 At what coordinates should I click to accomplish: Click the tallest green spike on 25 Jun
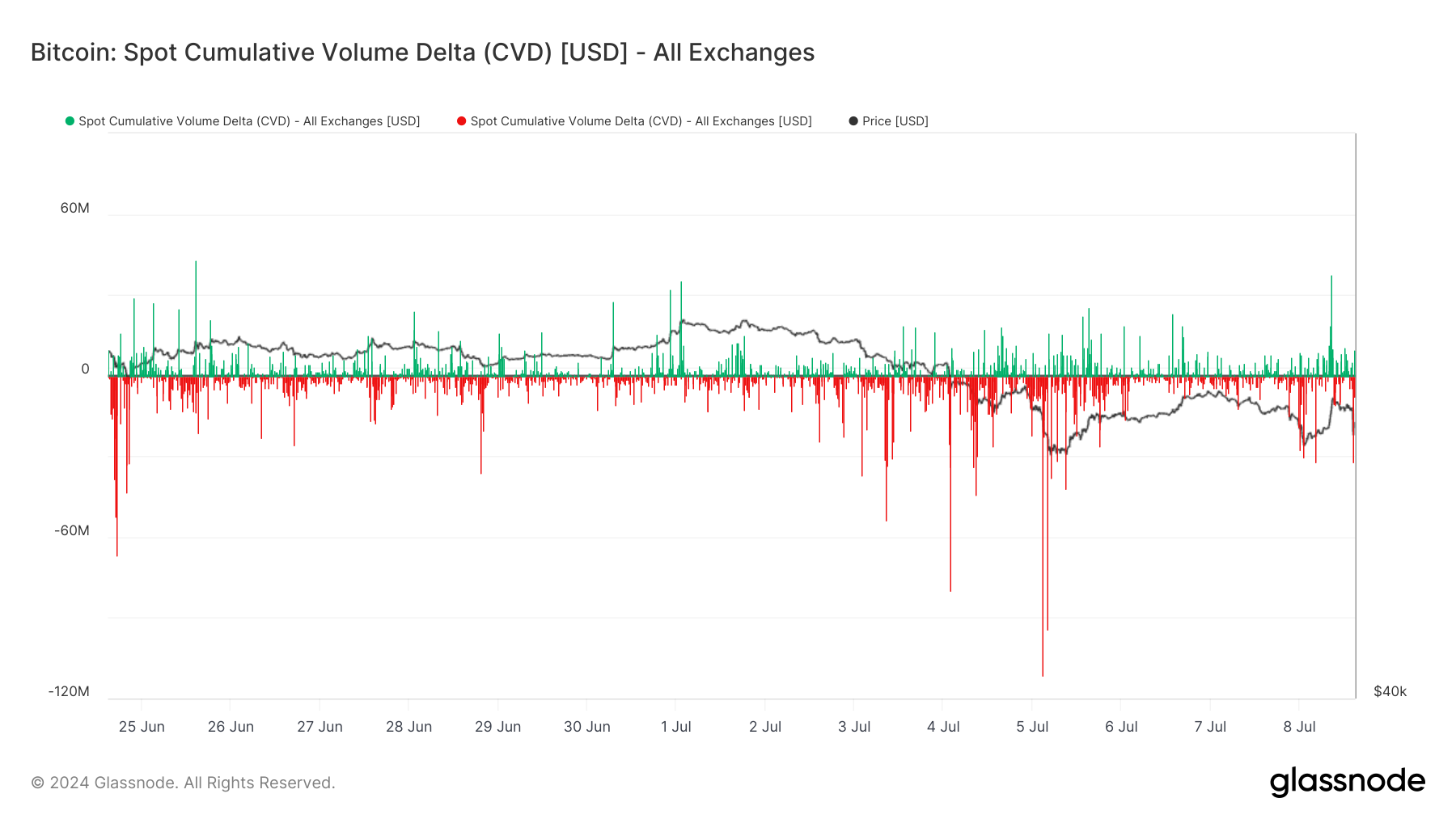196,319
